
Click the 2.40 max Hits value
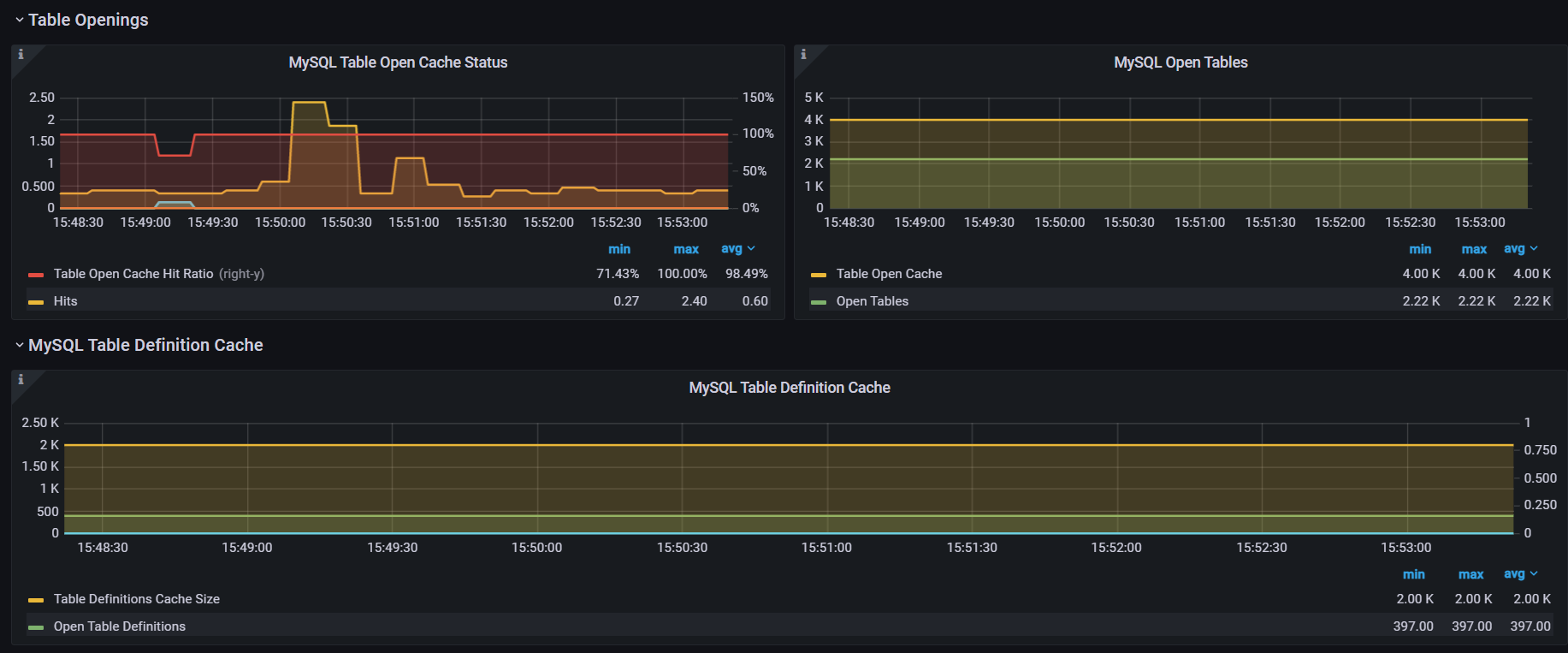click(695, 301)
